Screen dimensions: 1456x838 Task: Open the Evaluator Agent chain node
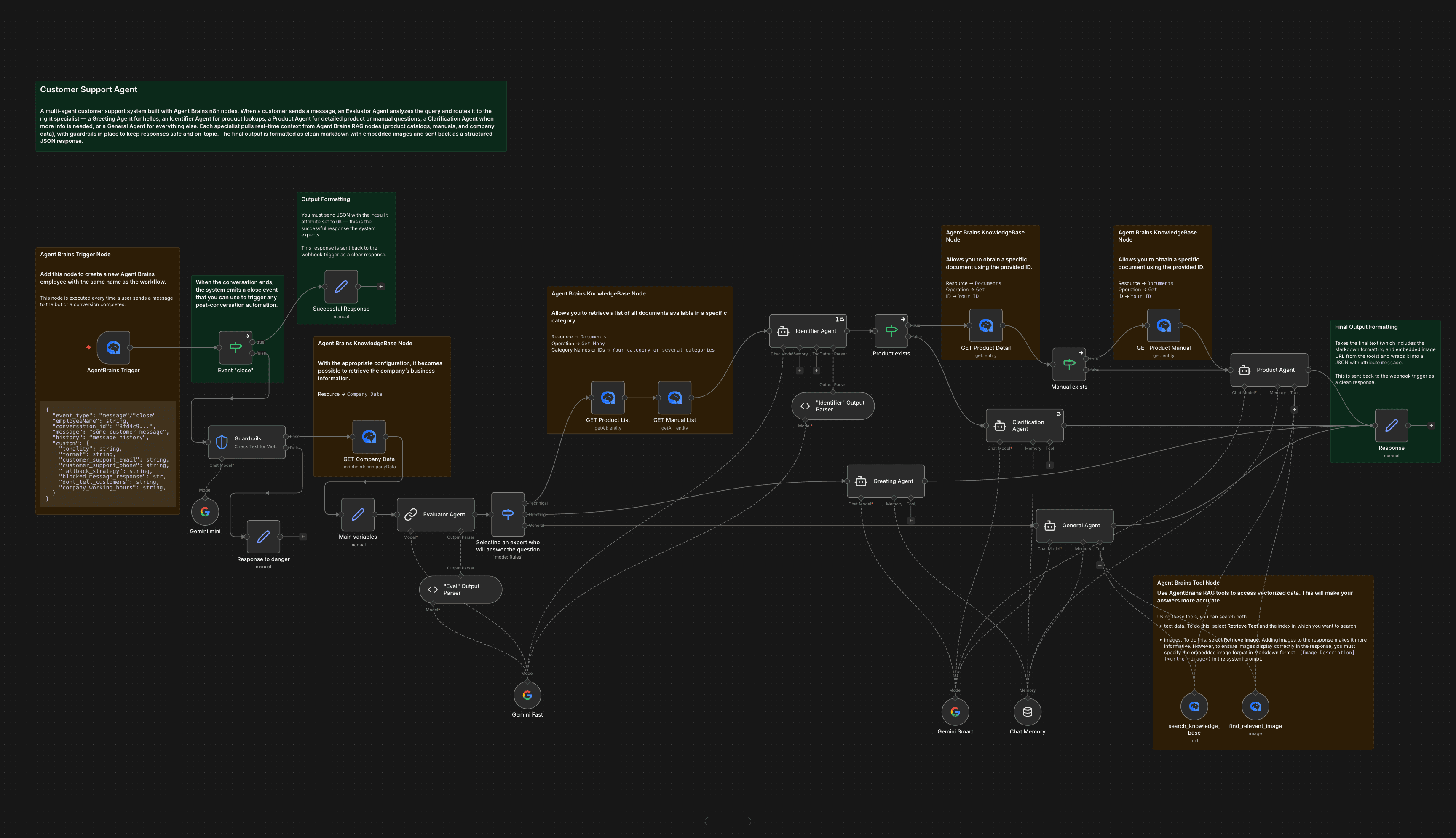tap(435, 514)
